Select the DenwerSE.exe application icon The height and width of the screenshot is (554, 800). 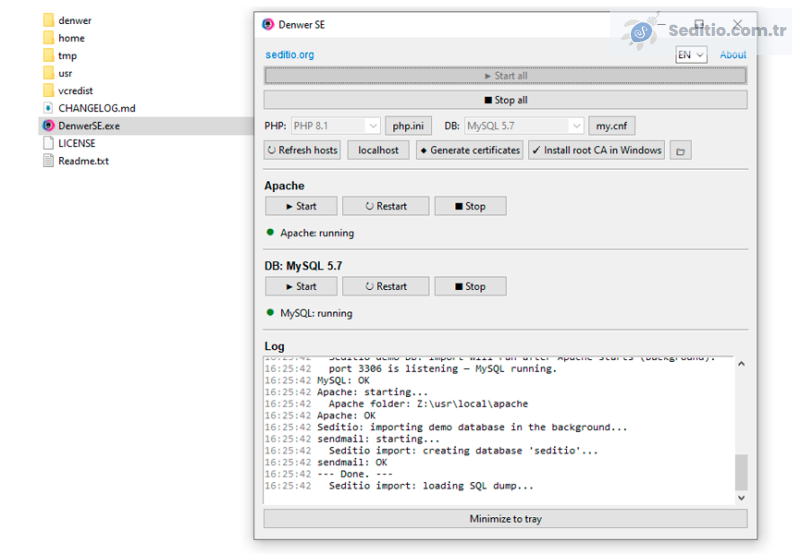tap(48, 125)
